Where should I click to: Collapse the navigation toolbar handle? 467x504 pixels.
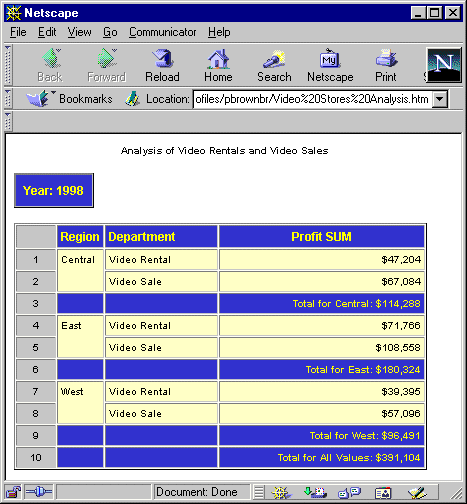click(x=8, y=65)
